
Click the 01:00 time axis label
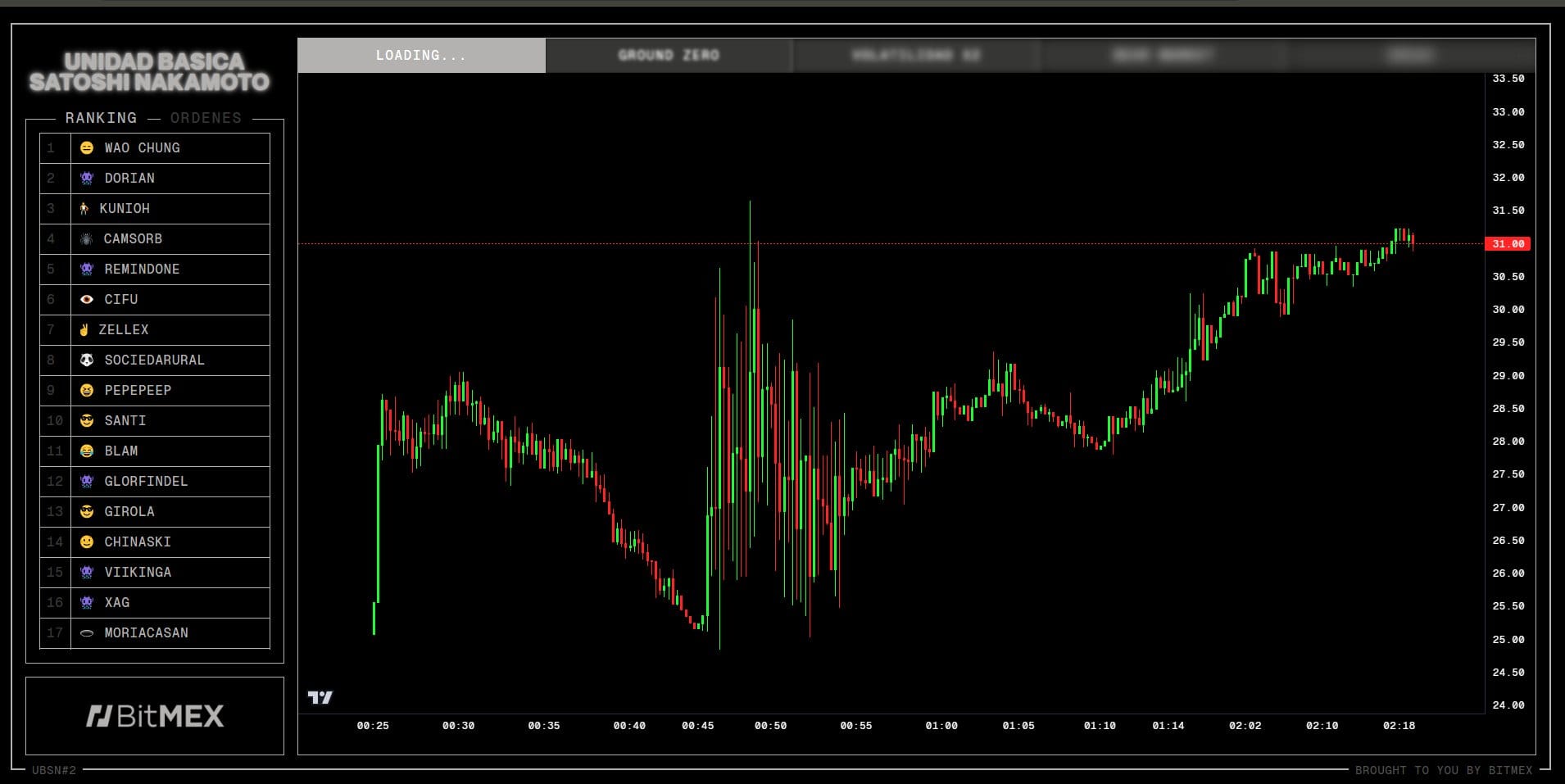pos(941,726)
